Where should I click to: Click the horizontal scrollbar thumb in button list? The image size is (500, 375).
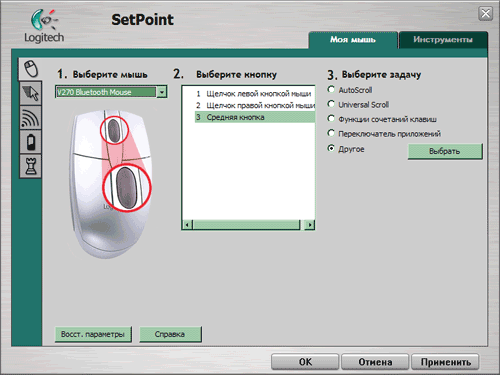[246, 225]
